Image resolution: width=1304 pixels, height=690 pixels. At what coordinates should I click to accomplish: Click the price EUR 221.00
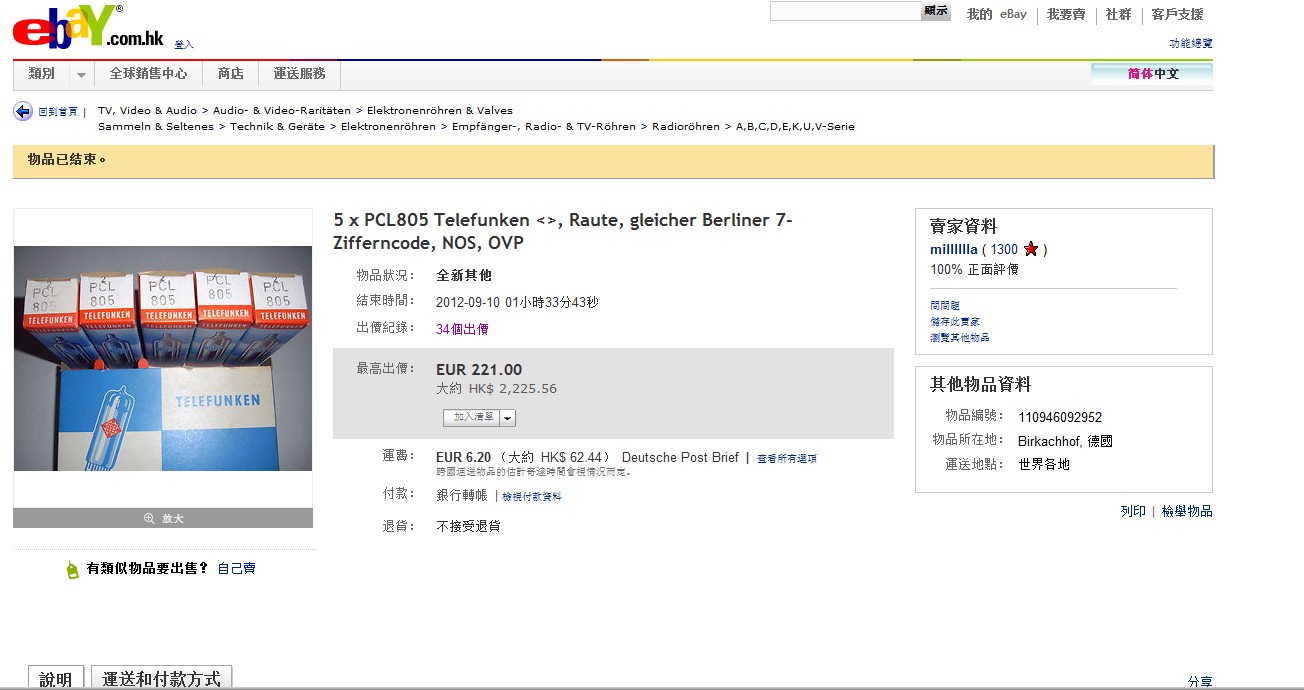click(x=479, y=370)
